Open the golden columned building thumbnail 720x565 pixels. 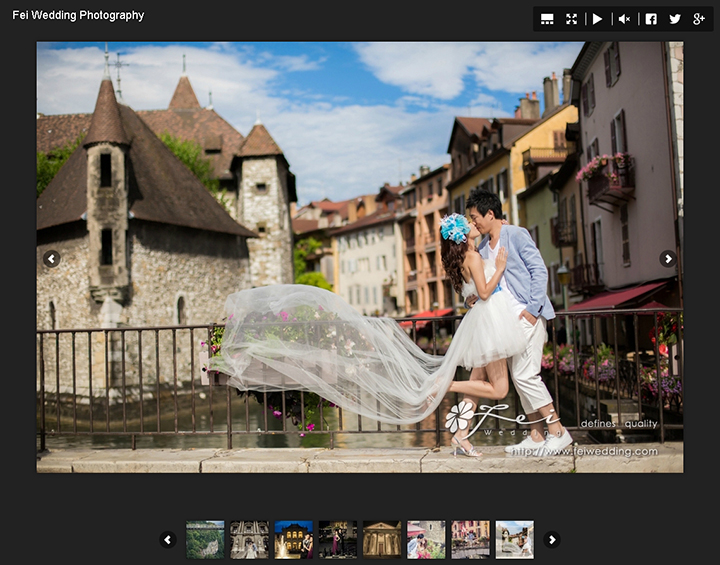[x=382, y=539]
